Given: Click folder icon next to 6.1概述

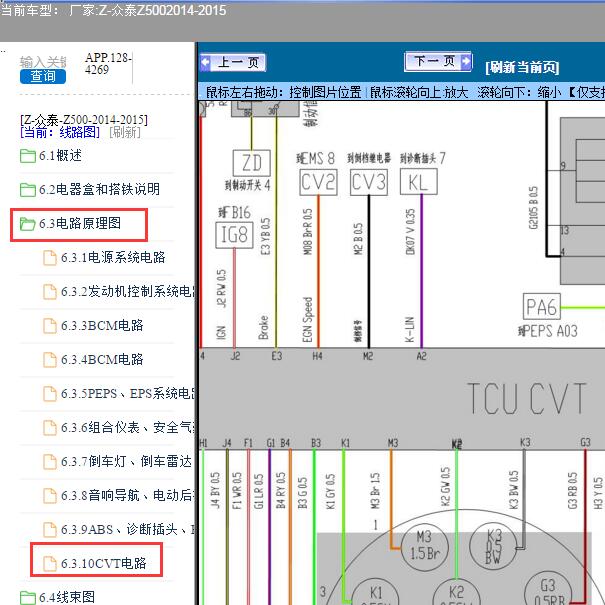Looking at the screenshot, I should click(x=28, y=156).
